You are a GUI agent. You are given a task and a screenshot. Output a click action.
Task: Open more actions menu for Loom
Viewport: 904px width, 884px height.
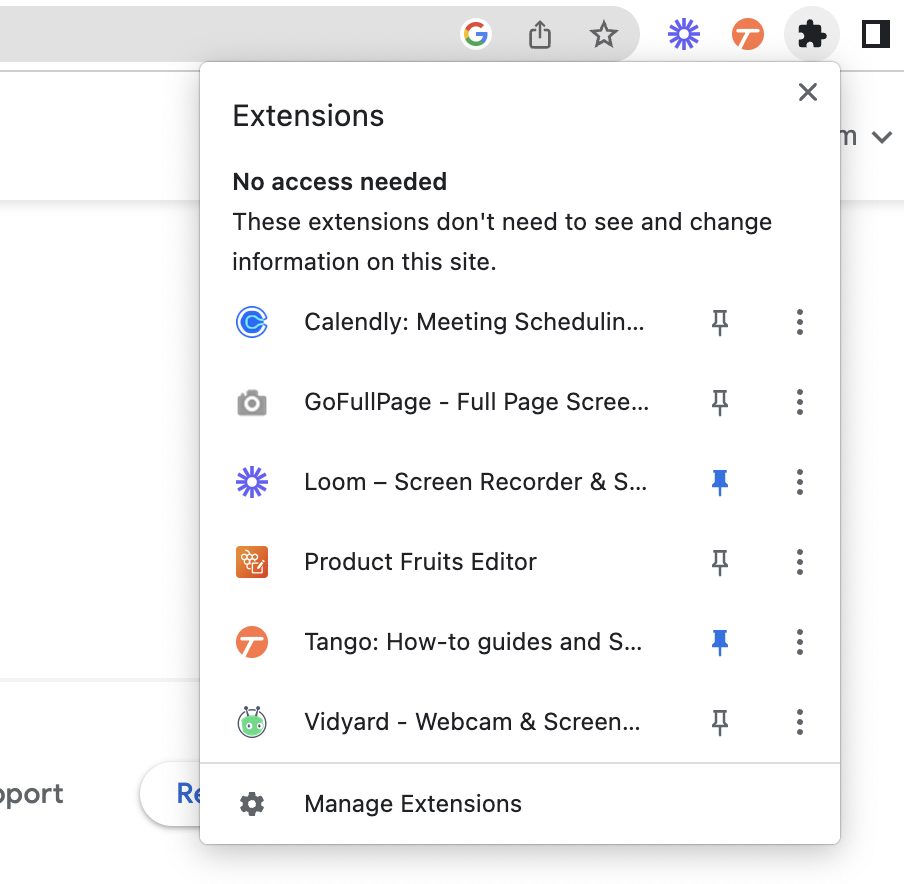(x=800, y=482)
